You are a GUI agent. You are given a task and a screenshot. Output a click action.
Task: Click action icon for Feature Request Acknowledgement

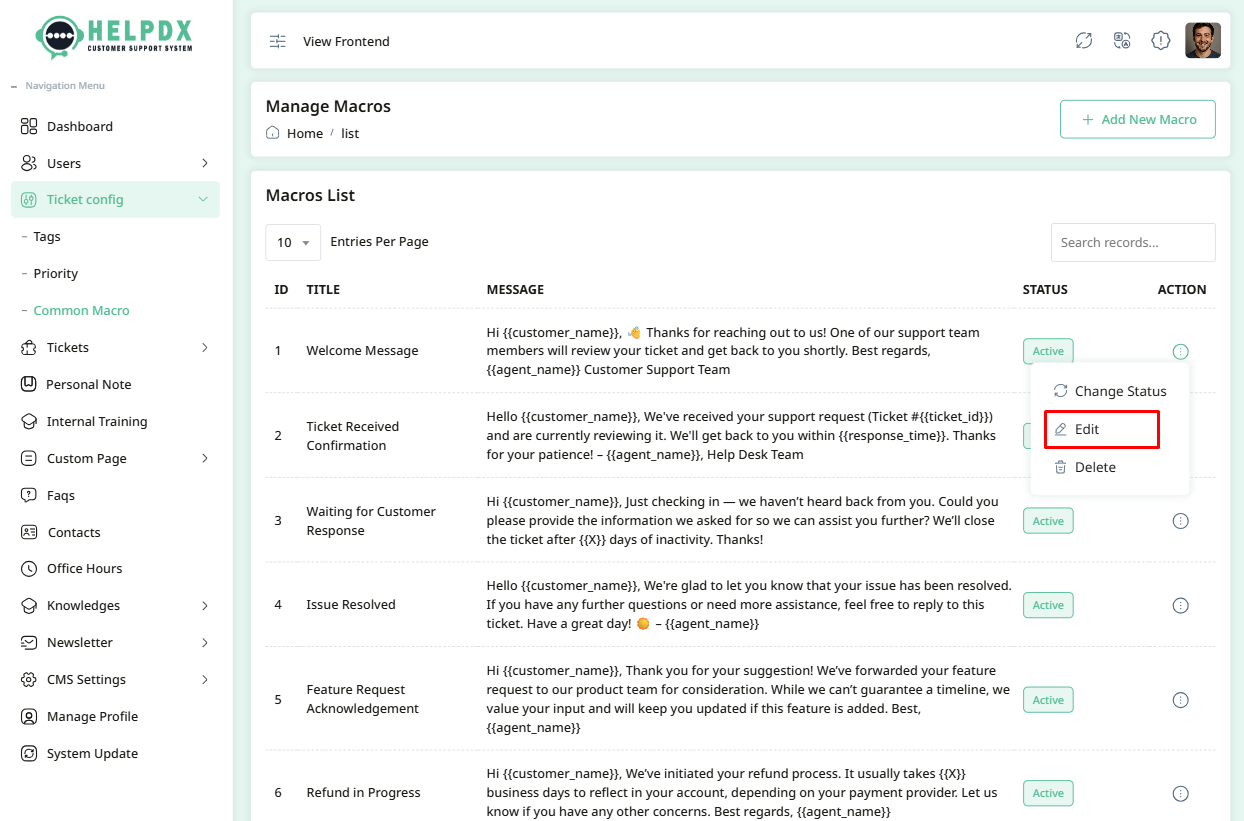pyautogui.click(x=1180, y=700)
